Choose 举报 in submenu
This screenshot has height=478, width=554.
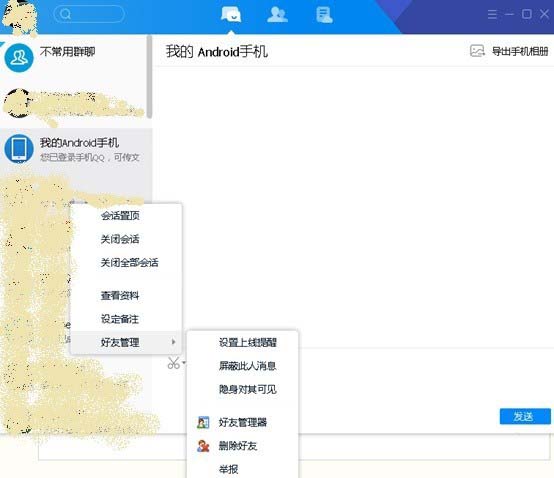pyautogui.click(x=242, y=469)
